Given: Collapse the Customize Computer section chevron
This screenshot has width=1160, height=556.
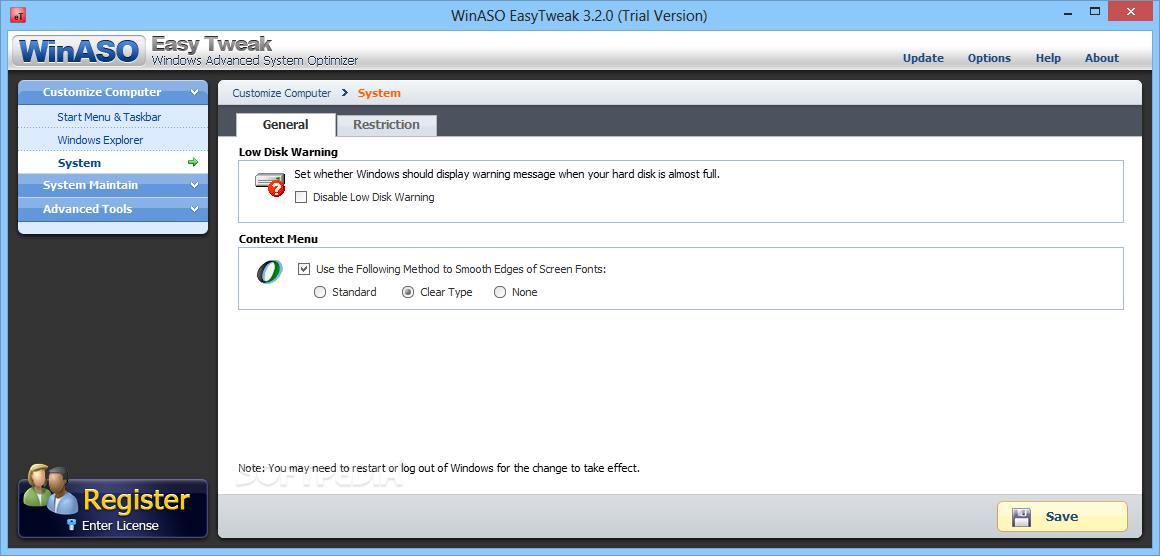Looking at the screenshot, I should (x=195, y=92).
